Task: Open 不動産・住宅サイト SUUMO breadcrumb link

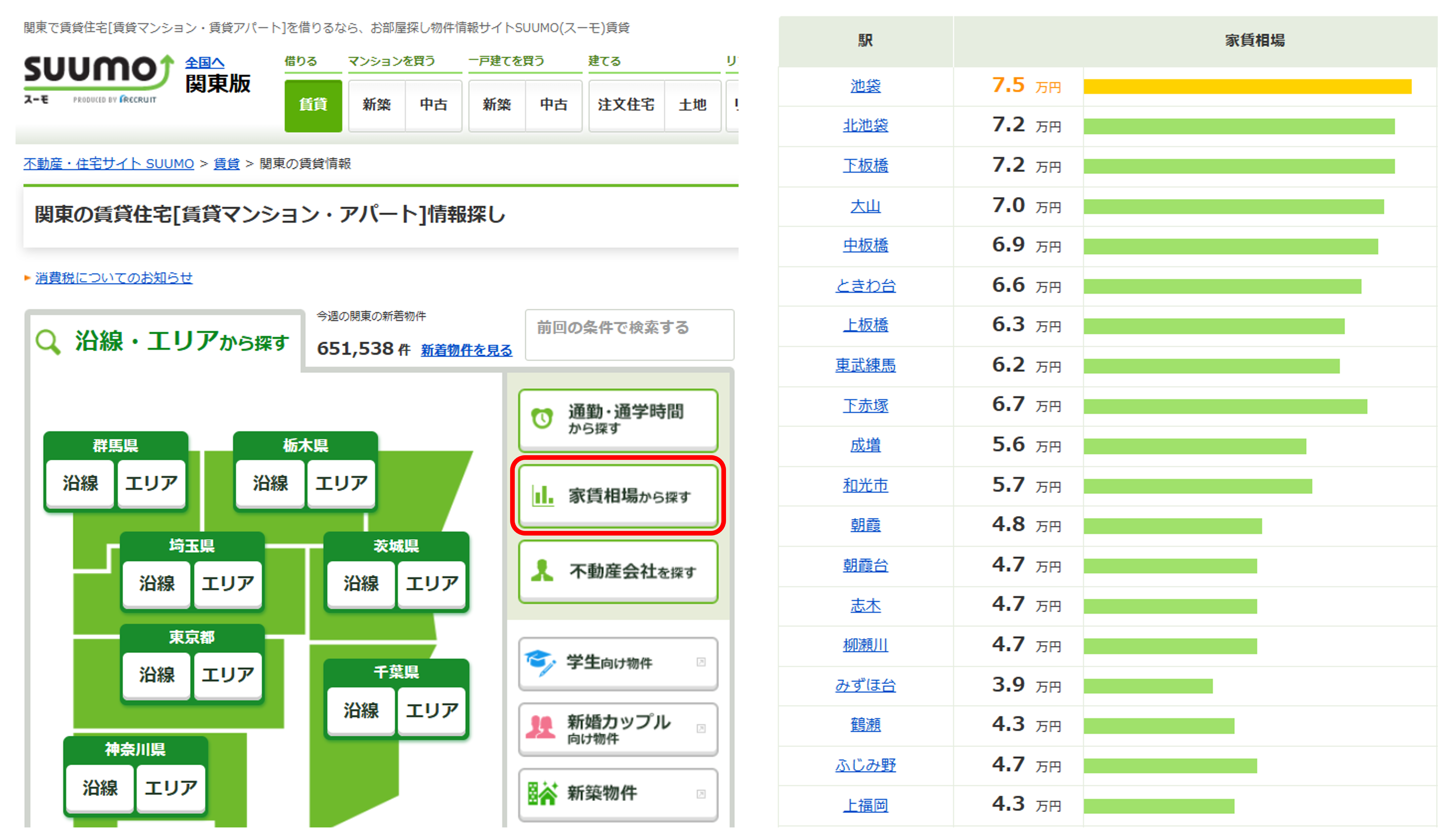Action: click(x=108, y=164)
